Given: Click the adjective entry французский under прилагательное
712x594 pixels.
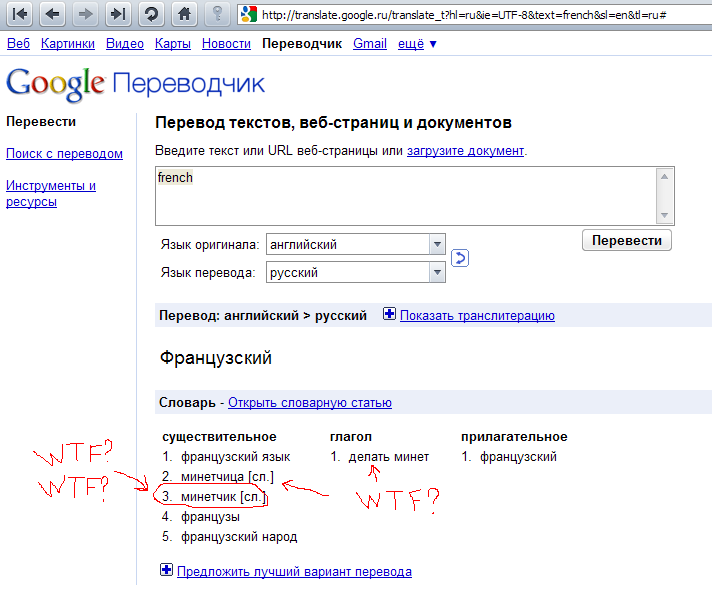Looking at the screenshot, I should point(518,457).
